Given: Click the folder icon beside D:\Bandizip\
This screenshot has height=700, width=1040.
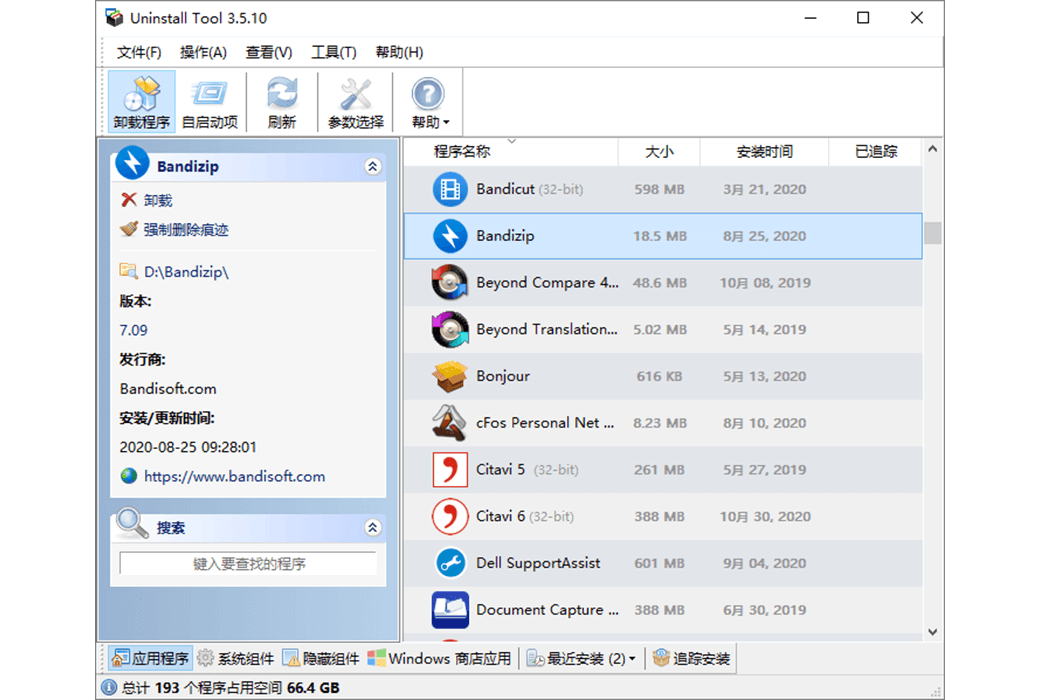Looking at the screenshot, I should coord(128,271).
